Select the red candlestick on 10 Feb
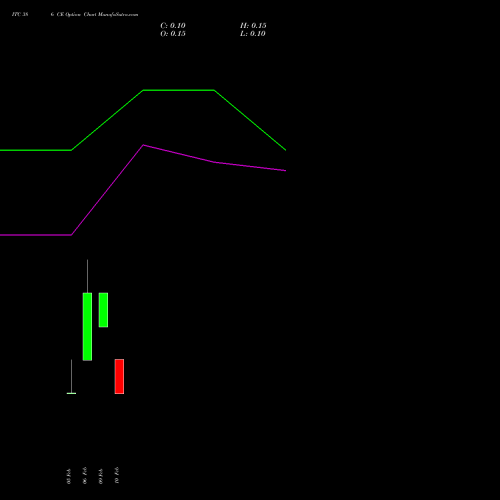The height and width of the screenshot is (500, 500). pos(119,376)
